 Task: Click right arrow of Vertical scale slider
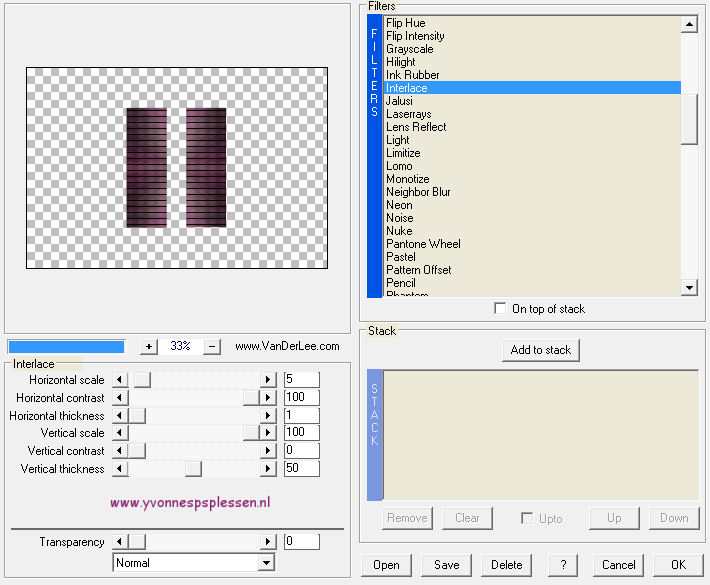tap(268, 432)
